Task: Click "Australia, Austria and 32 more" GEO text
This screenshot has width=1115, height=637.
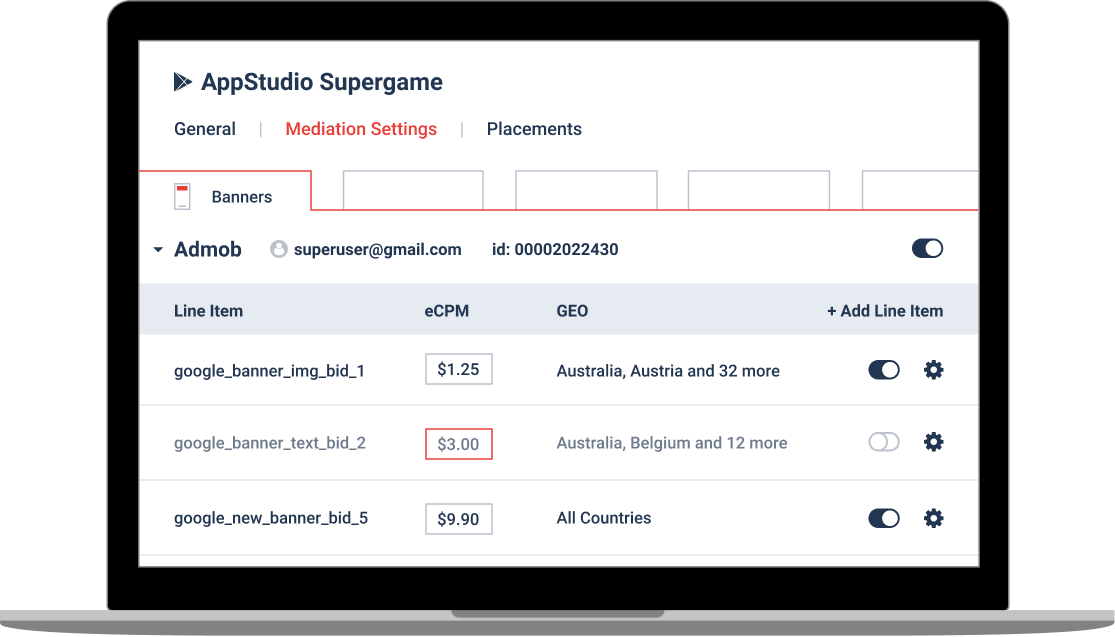Action: point(668,370)
